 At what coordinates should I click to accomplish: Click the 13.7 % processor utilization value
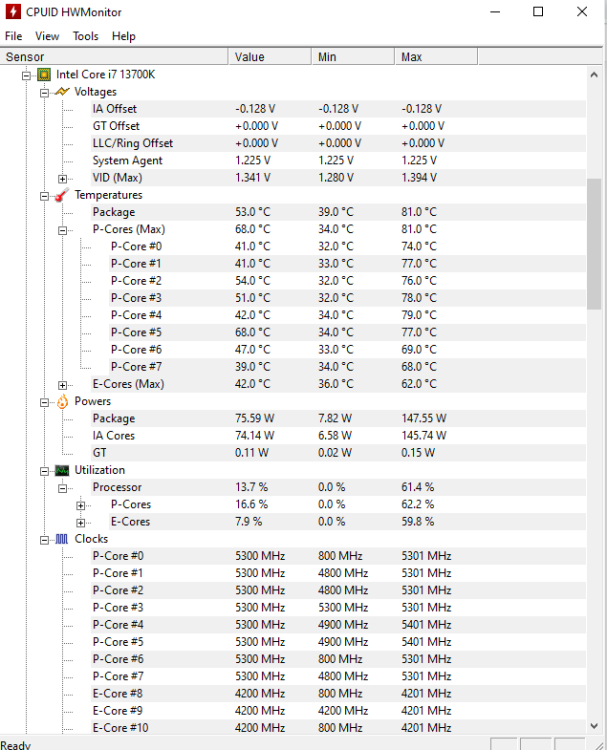(x=252, y=488)
